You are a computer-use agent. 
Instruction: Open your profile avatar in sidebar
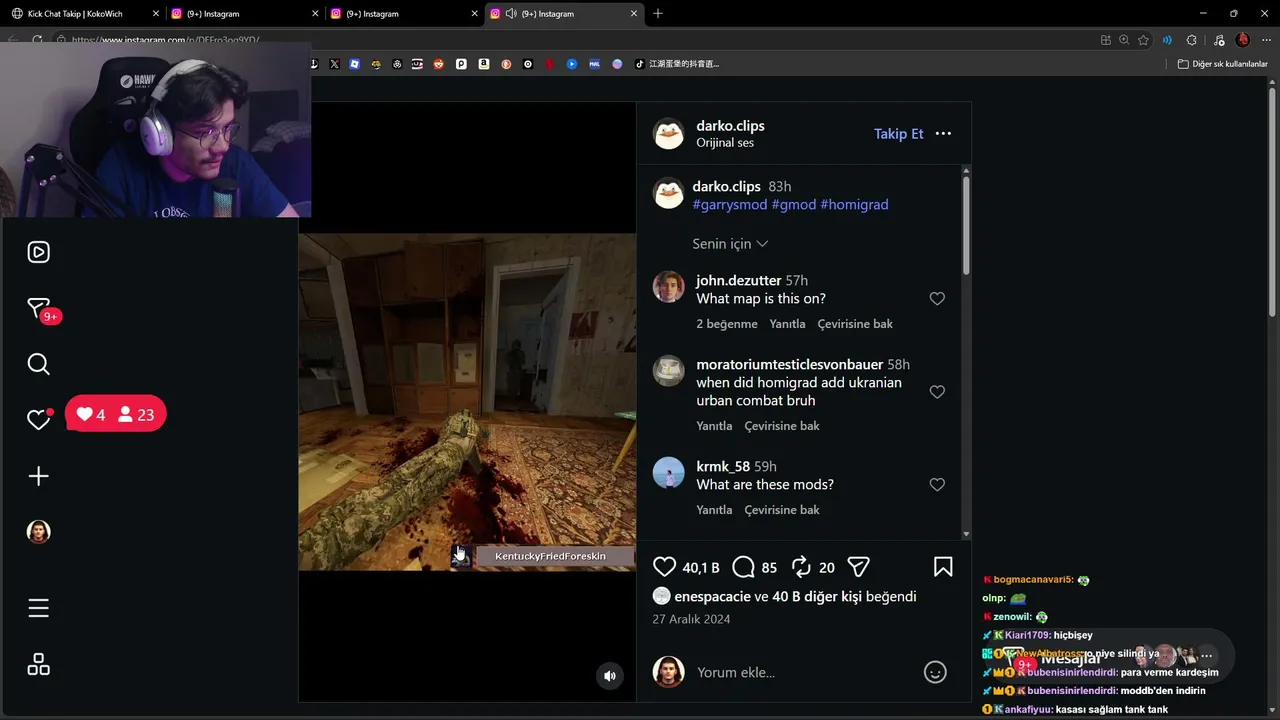(38, 532)
